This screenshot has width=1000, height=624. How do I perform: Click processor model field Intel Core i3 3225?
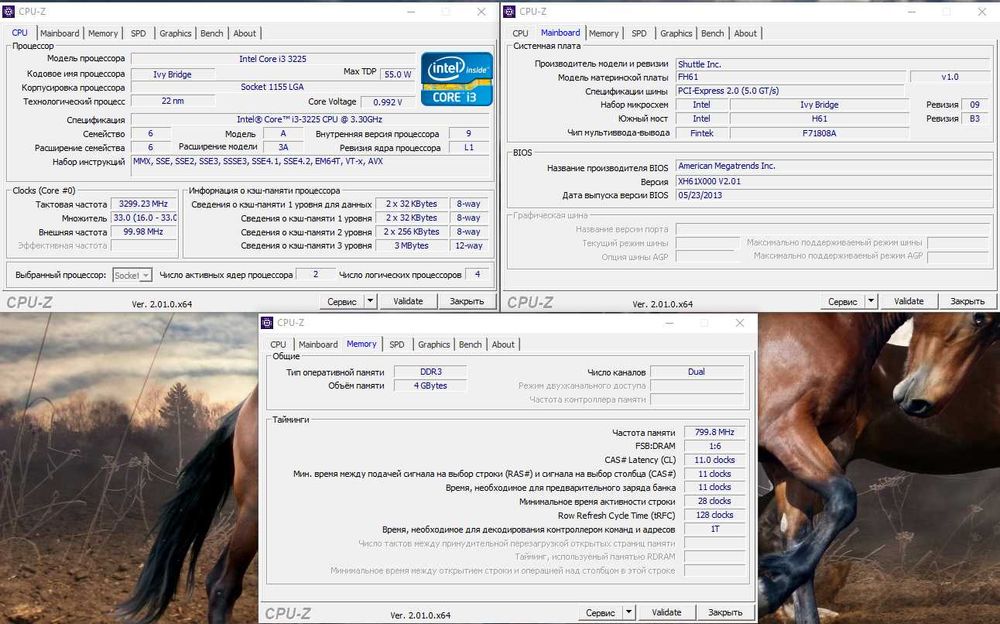pyautogui.click(x=273, y=59)
